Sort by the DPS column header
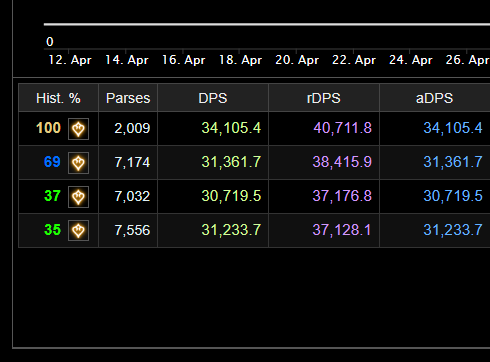The height and width of the screenshot is (362, 490). [x=213, y=98]
